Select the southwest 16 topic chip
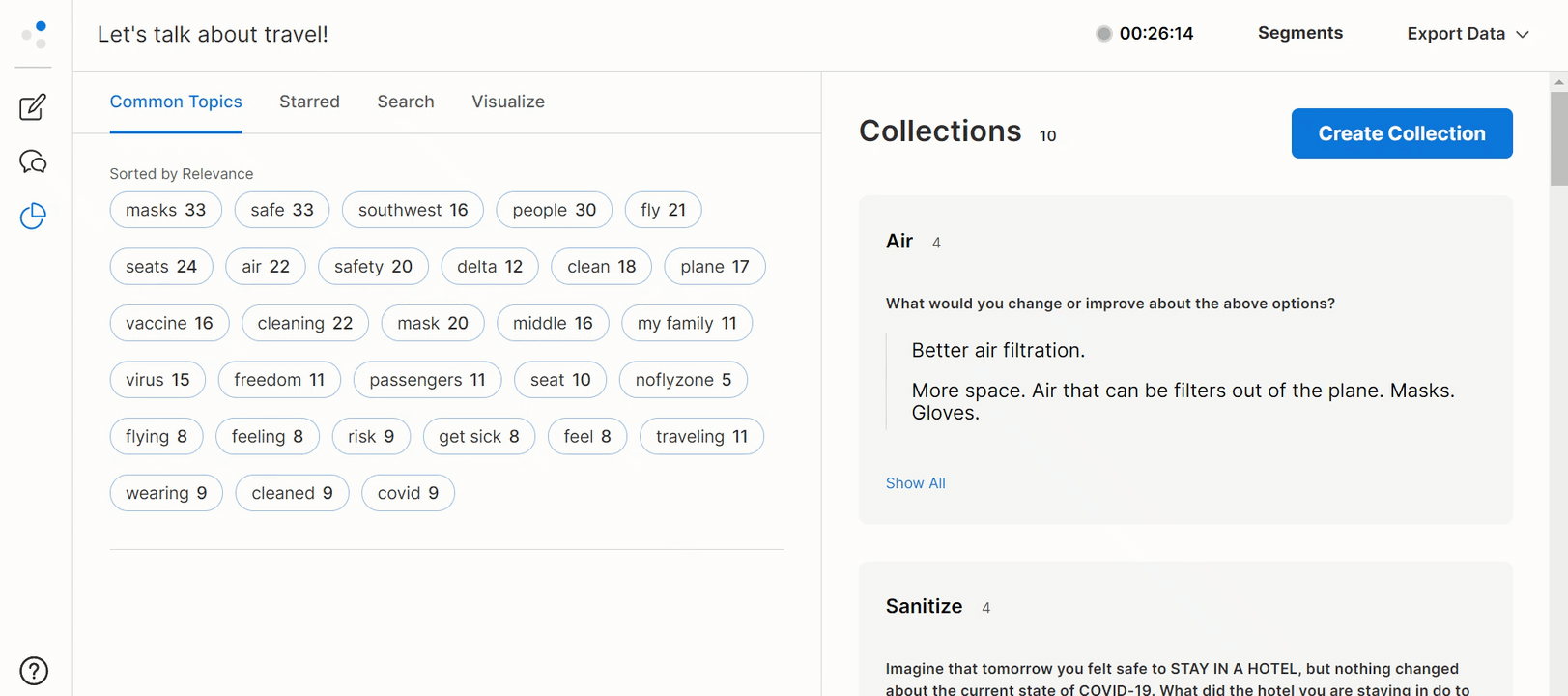The width and height of the screenshot is (1568, 696). tap(413, 210)
